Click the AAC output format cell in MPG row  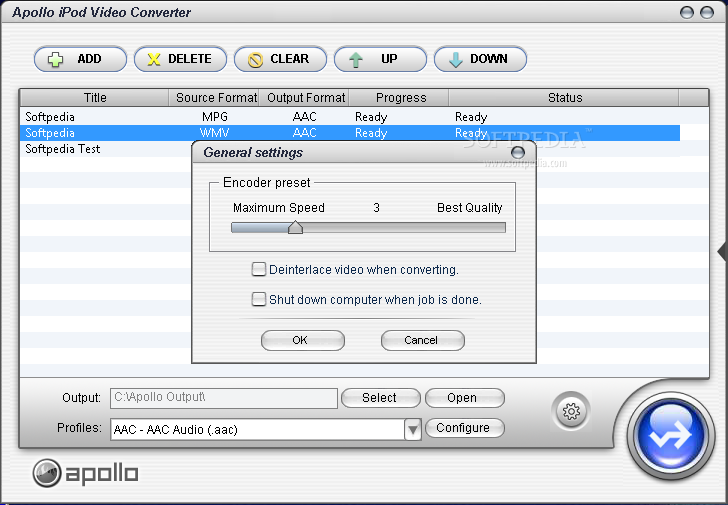304,117
